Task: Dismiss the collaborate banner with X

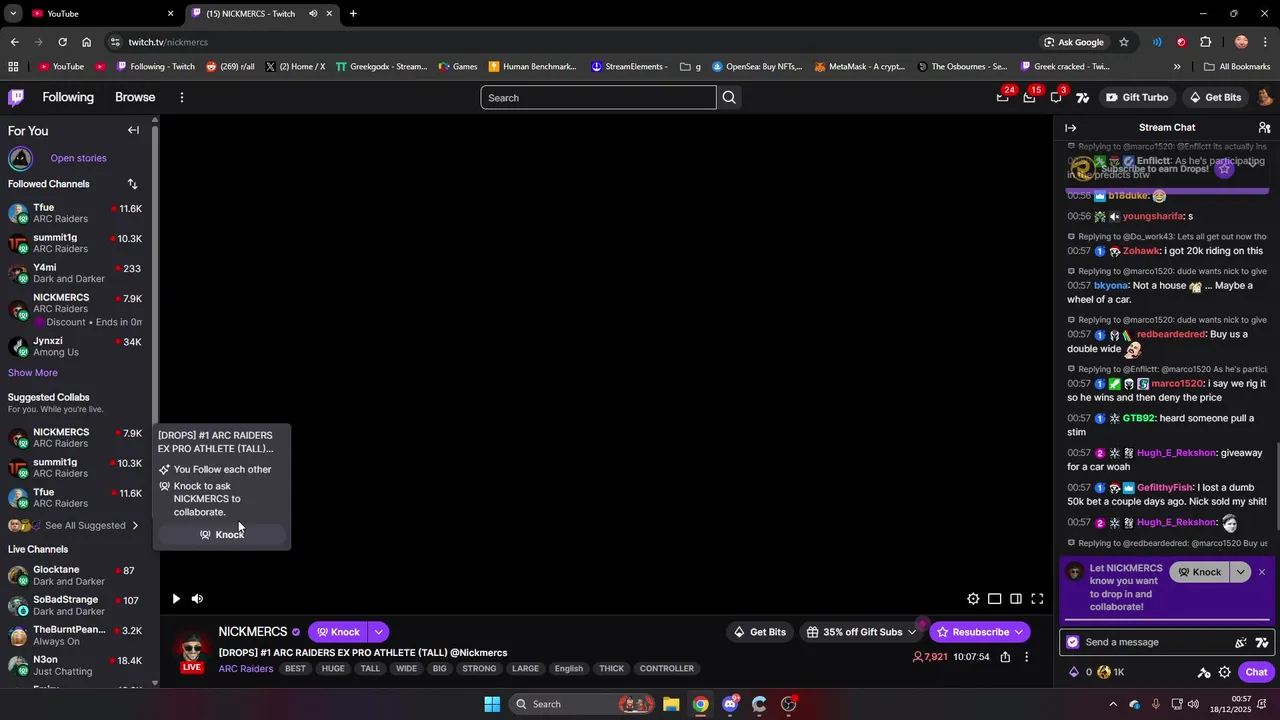Action: tap(1262, 572)
